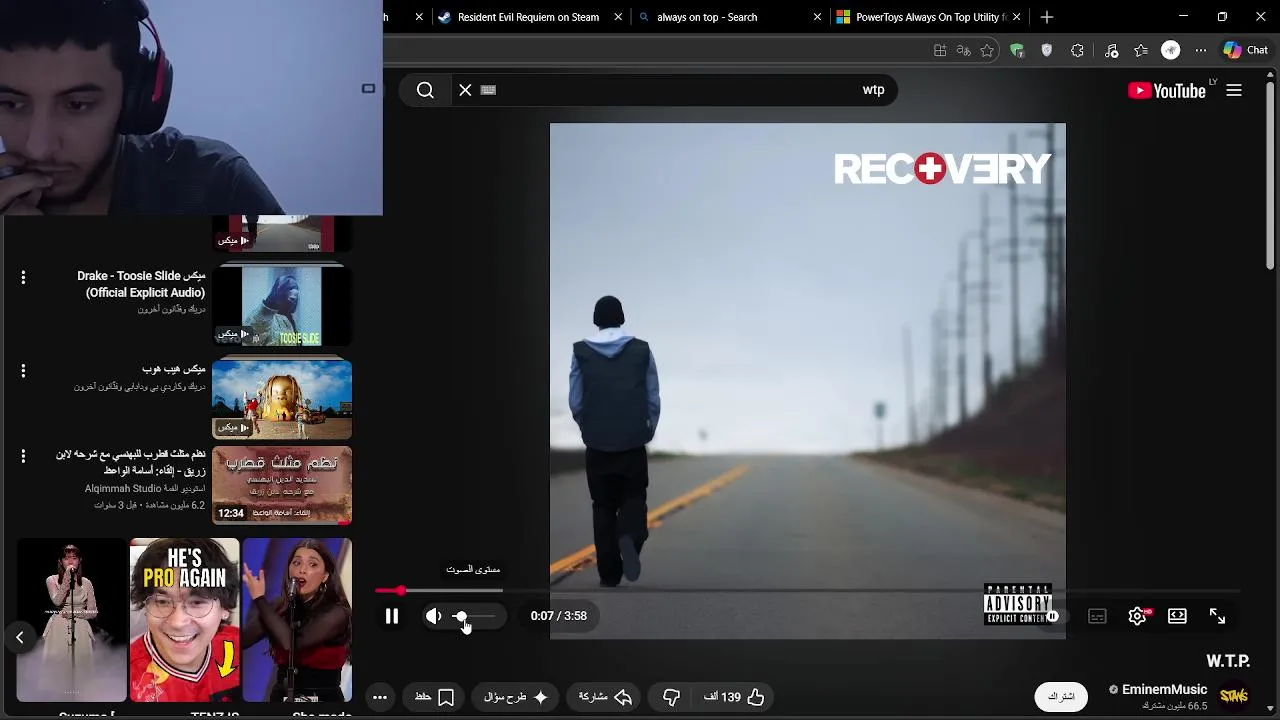Go to the YouTube home logo

(x=1167, y=91)
